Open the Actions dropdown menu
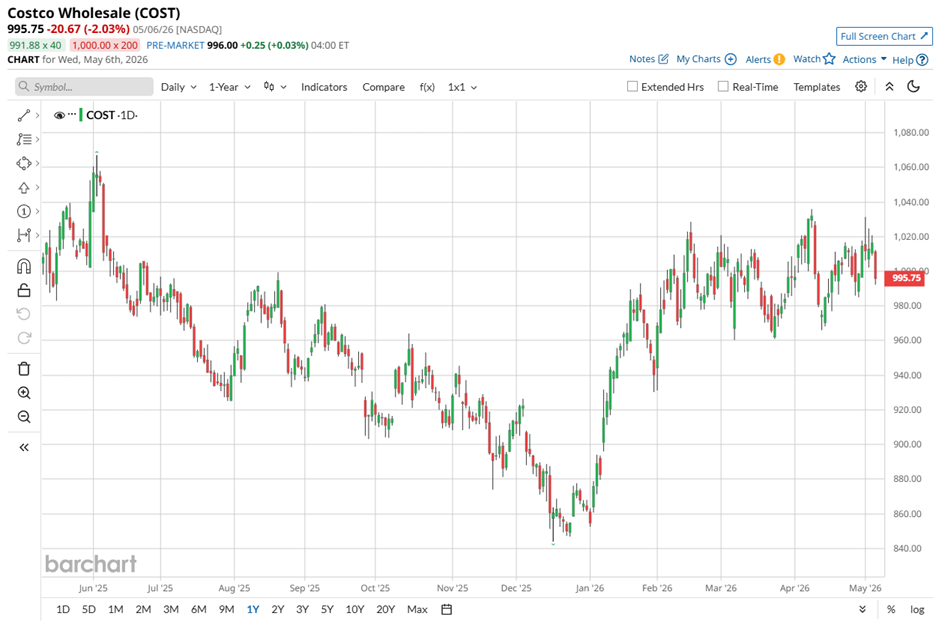The image size is (936, 628). click(x=864, y=59)
